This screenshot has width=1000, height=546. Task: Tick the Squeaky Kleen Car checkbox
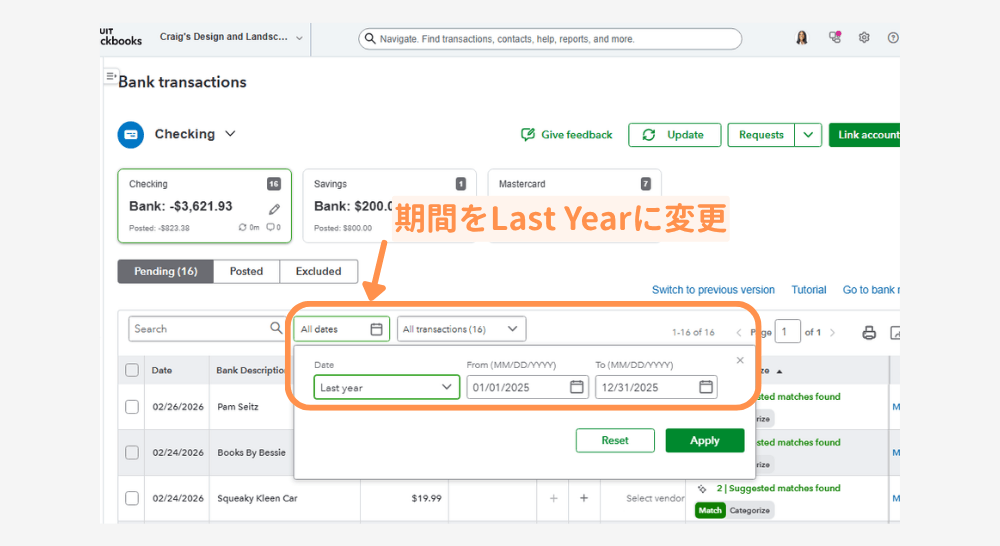click(132, 498)
